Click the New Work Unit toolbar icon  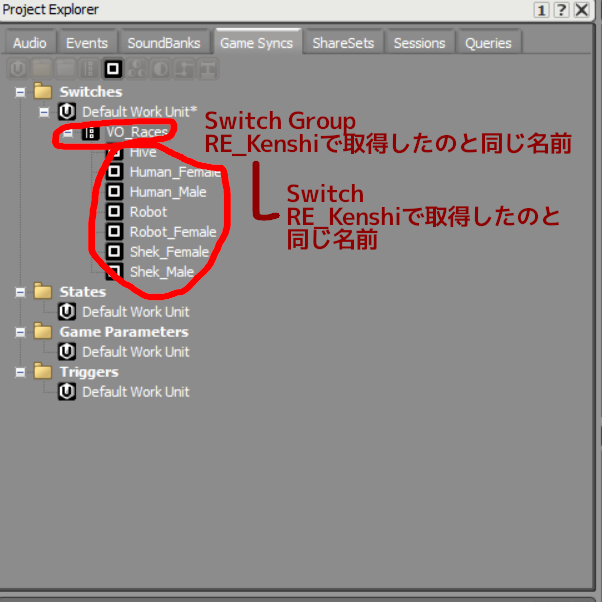coord(18,69)
